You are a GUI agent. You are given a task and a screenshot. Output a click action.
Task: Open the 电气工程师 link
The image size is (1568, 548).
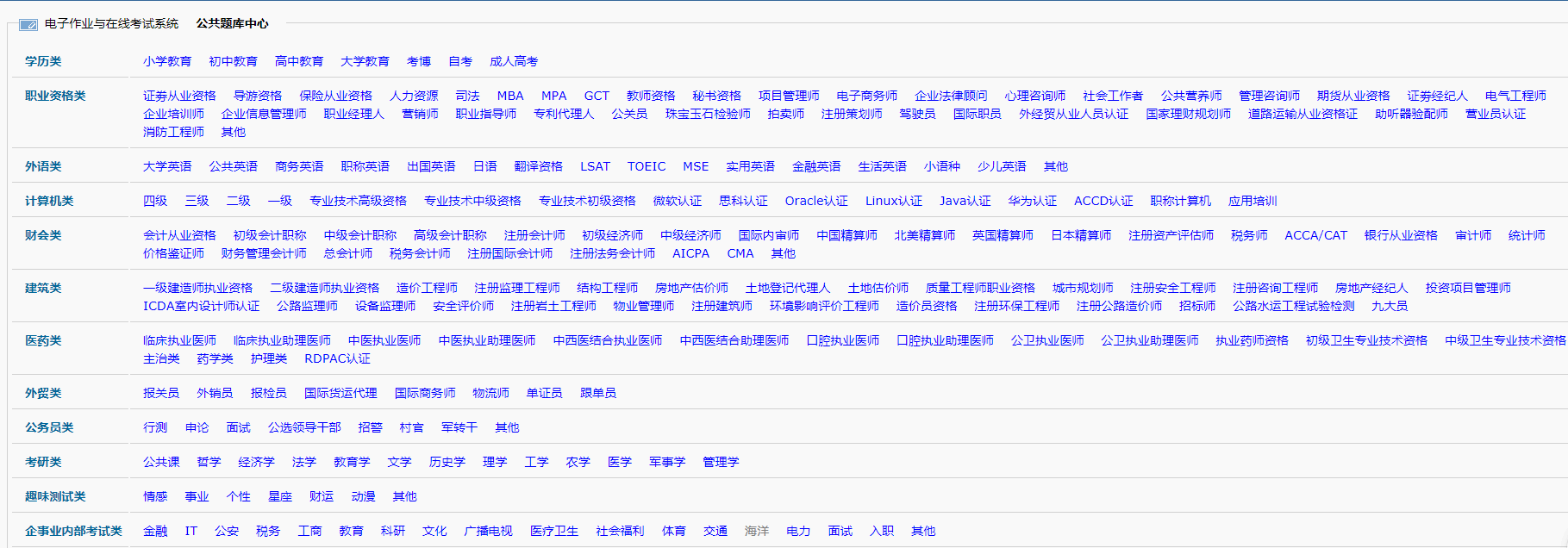tap(1515, 96)
